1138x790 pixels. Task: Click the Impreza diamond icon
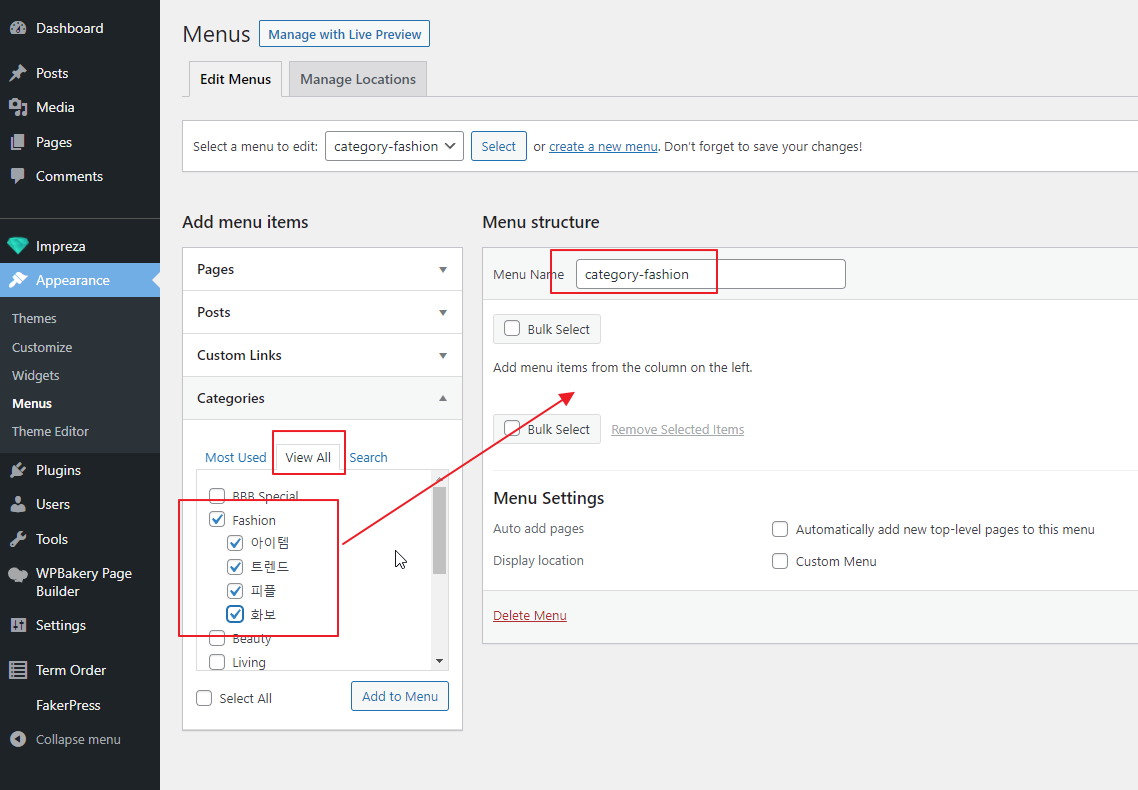(x=18, y=246)
